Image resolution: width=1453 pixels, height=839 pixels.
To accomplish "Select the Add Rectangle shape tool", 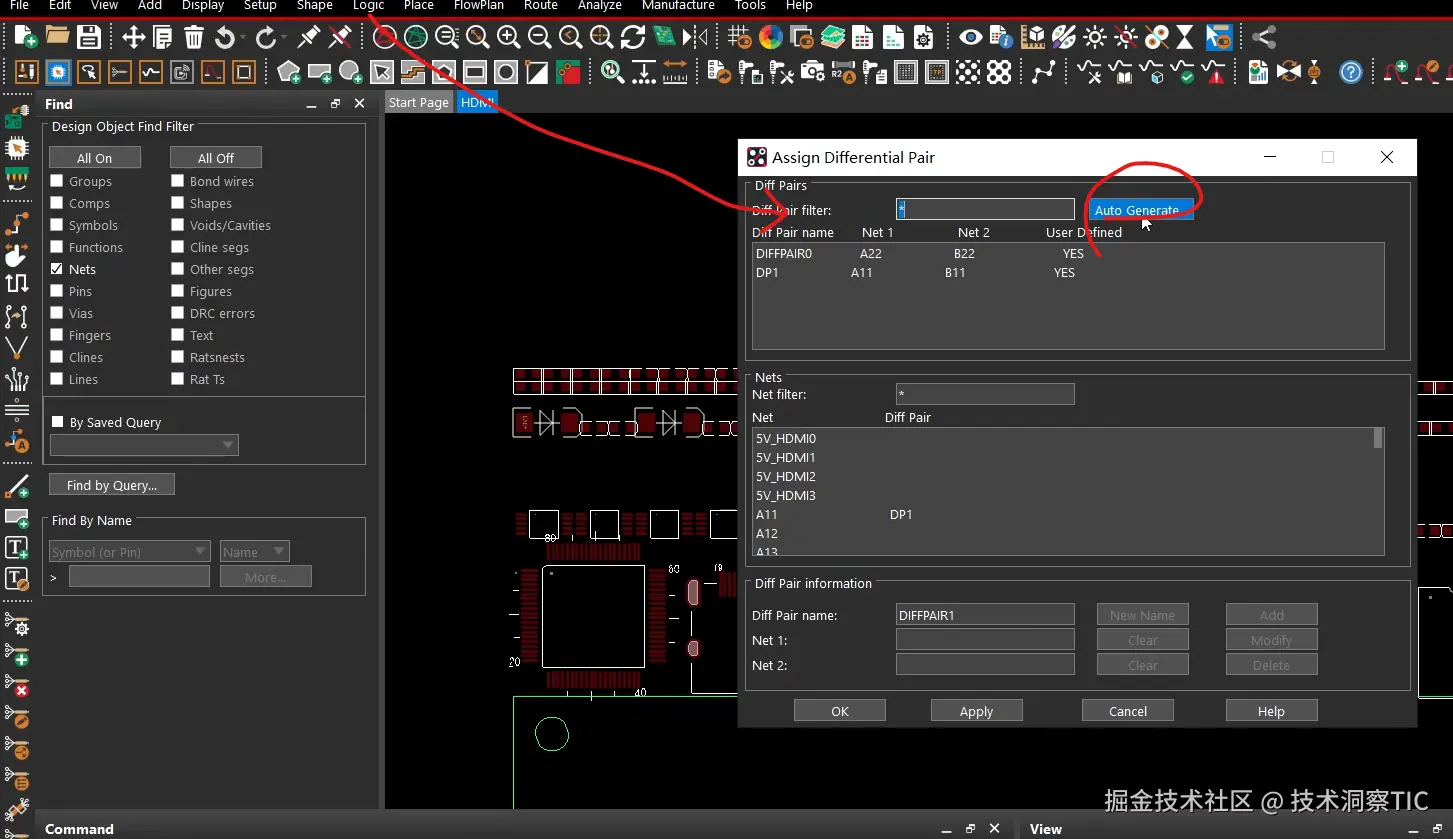I will point(320,73).
